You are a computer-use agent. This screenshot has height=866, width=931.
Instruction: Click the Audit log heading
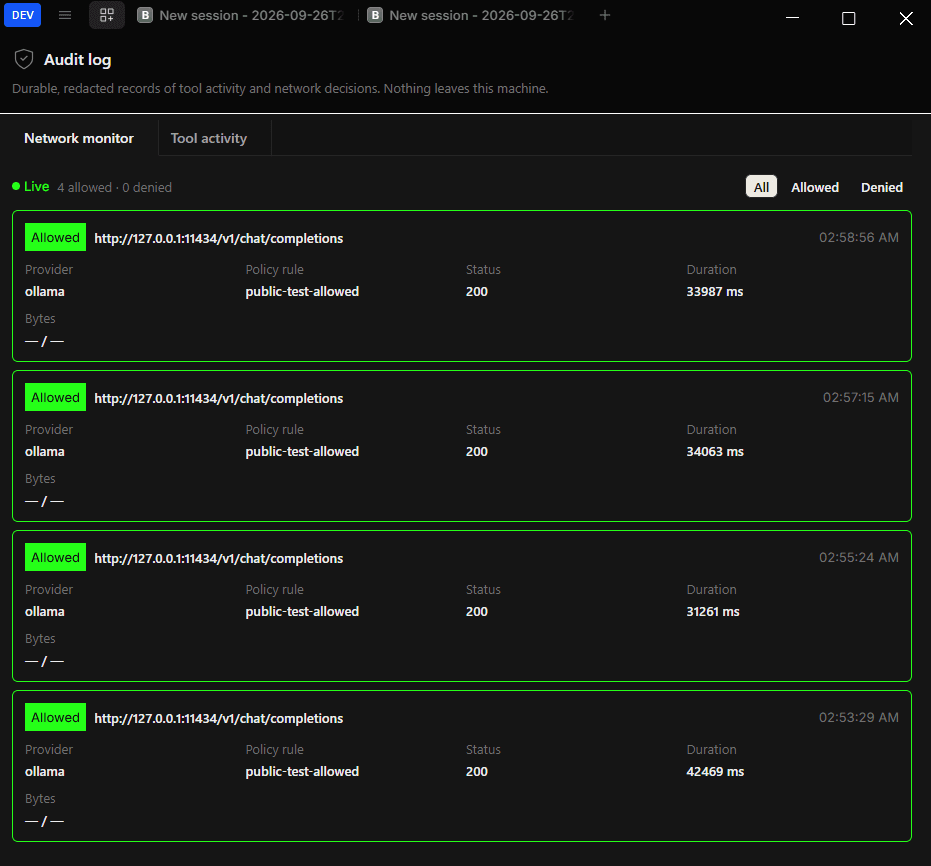coord(77,60)
